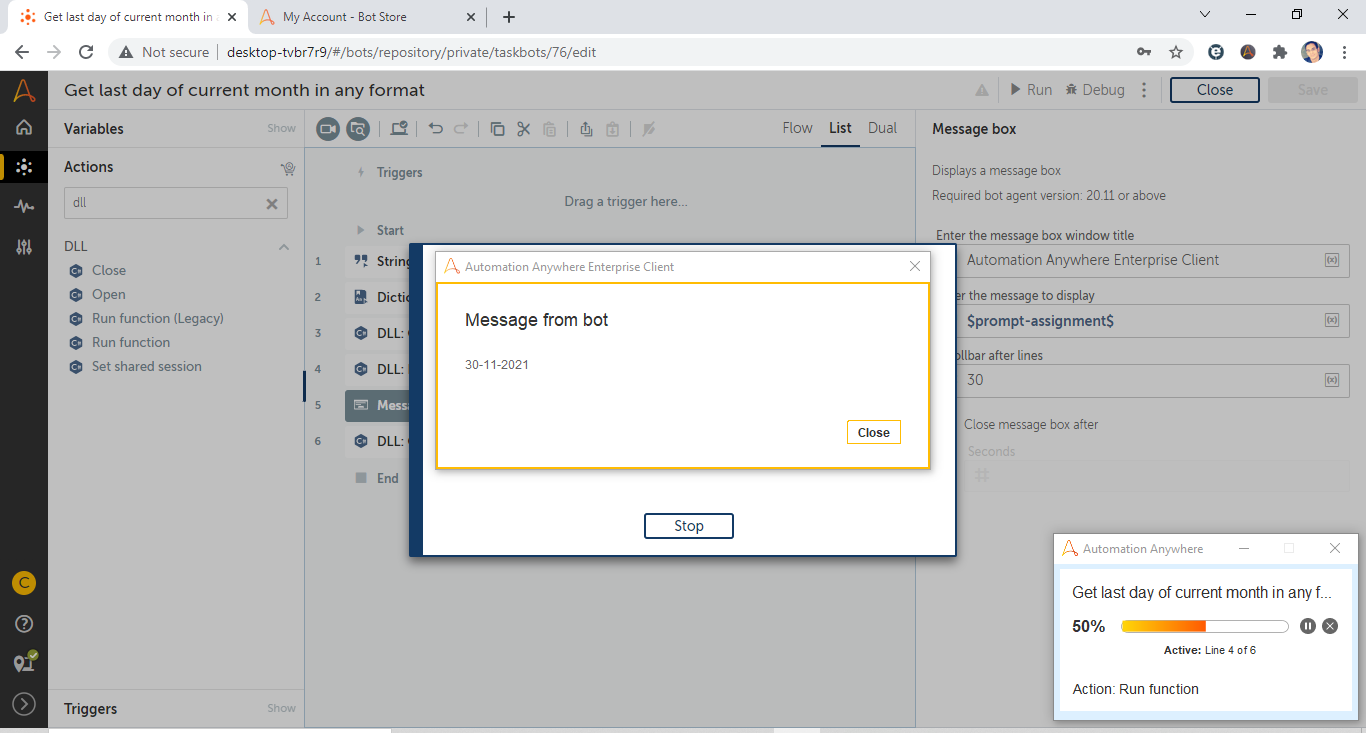Image resolution: width=1366 pixels, height=733 pixels.
Task: Open the Automation bots sidebar icon
Action: [24, 167]
